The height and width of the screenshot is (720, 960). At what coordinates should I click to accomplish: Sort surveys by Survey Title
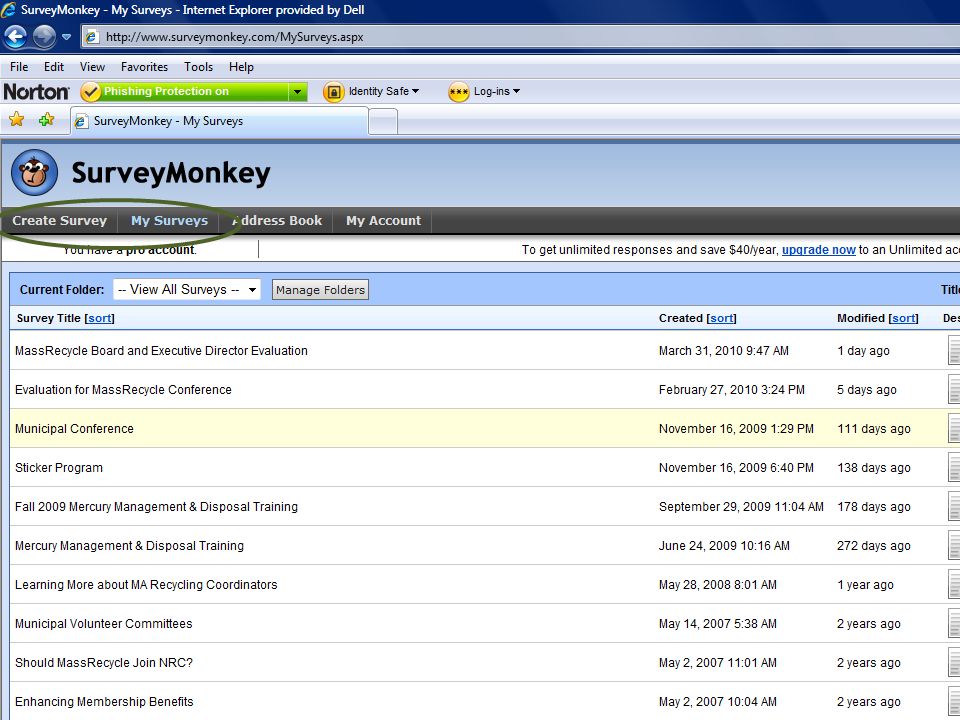(100, 318)
